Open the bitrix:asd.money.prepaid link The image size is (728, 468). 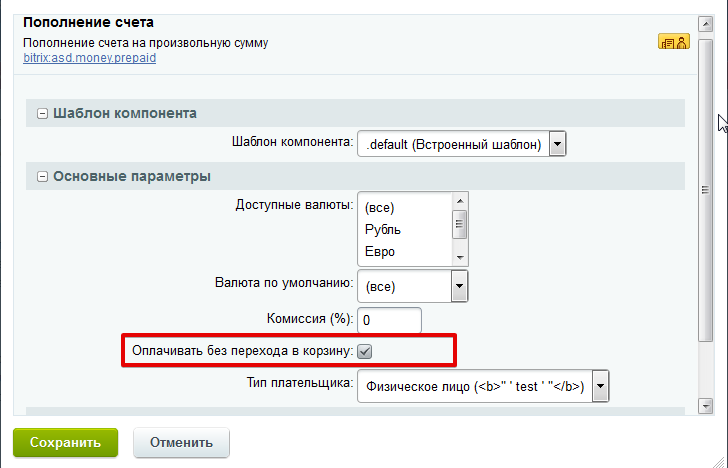(90, 58)
